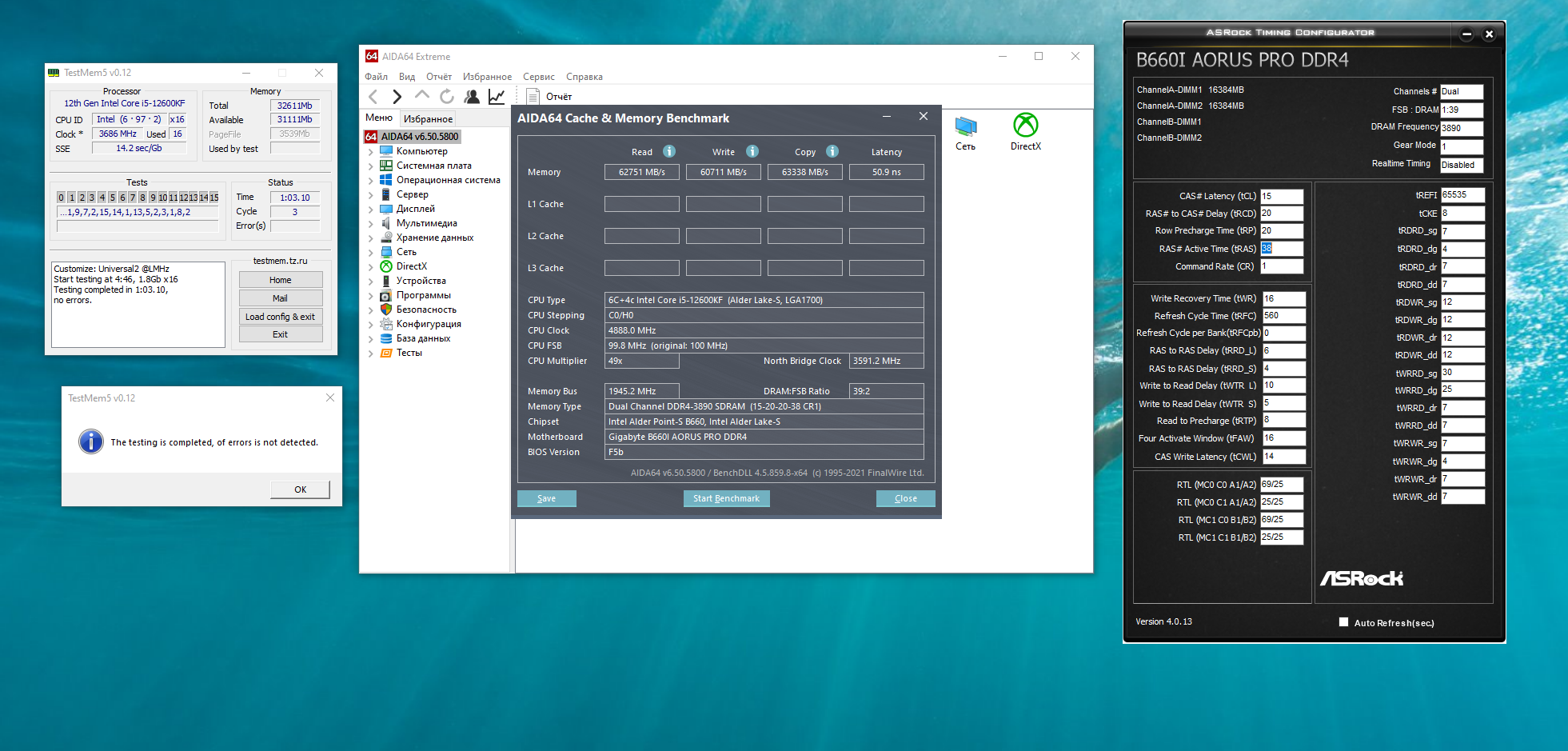
Task: Open the DirectX Xbox icon in content pane
Action: (1025, 126)
